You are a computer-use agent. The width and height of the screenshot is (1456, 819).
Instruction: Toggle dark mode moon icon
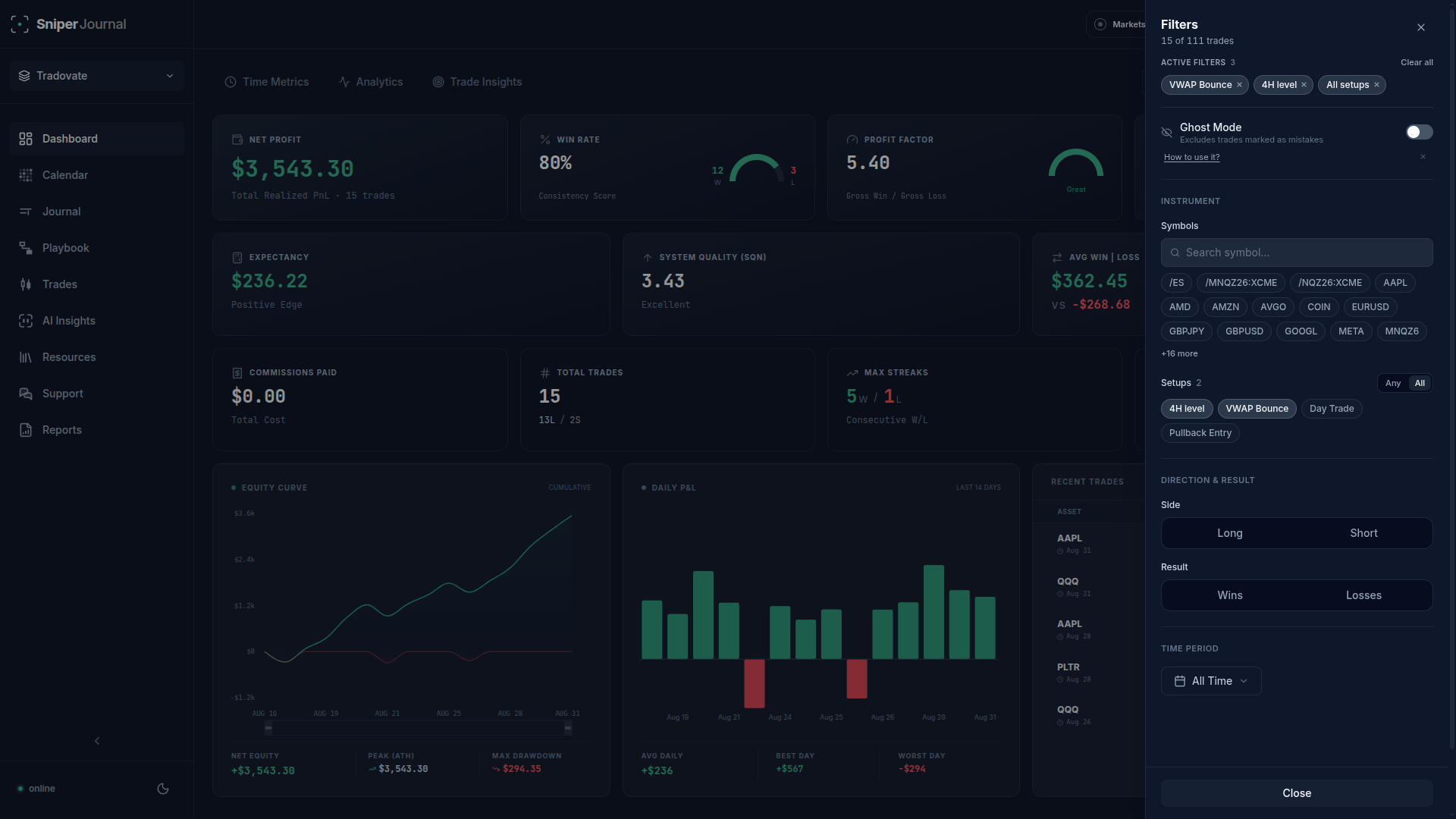(x=163, y=789)
